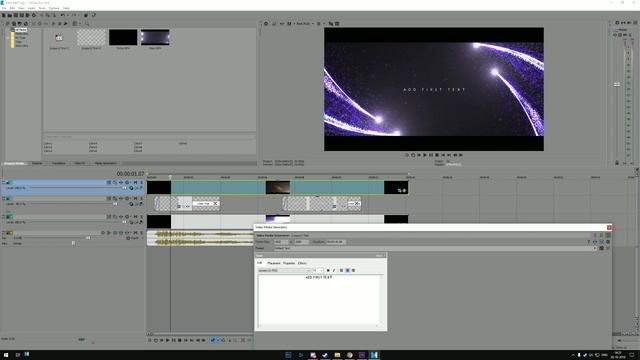The height and width of the screenshot is (360, 640).
Task: Click the Undo toolbar icon
Action: 62,16
